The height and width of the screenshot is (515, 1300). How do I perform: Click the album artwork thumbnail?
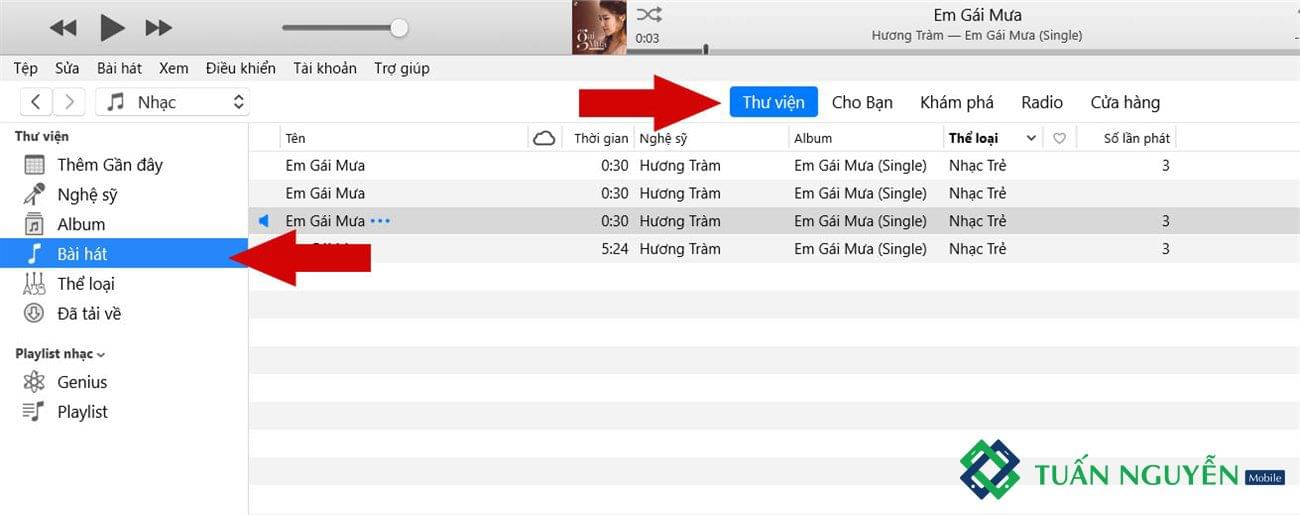pyautogui.click(x=599, y=27)
